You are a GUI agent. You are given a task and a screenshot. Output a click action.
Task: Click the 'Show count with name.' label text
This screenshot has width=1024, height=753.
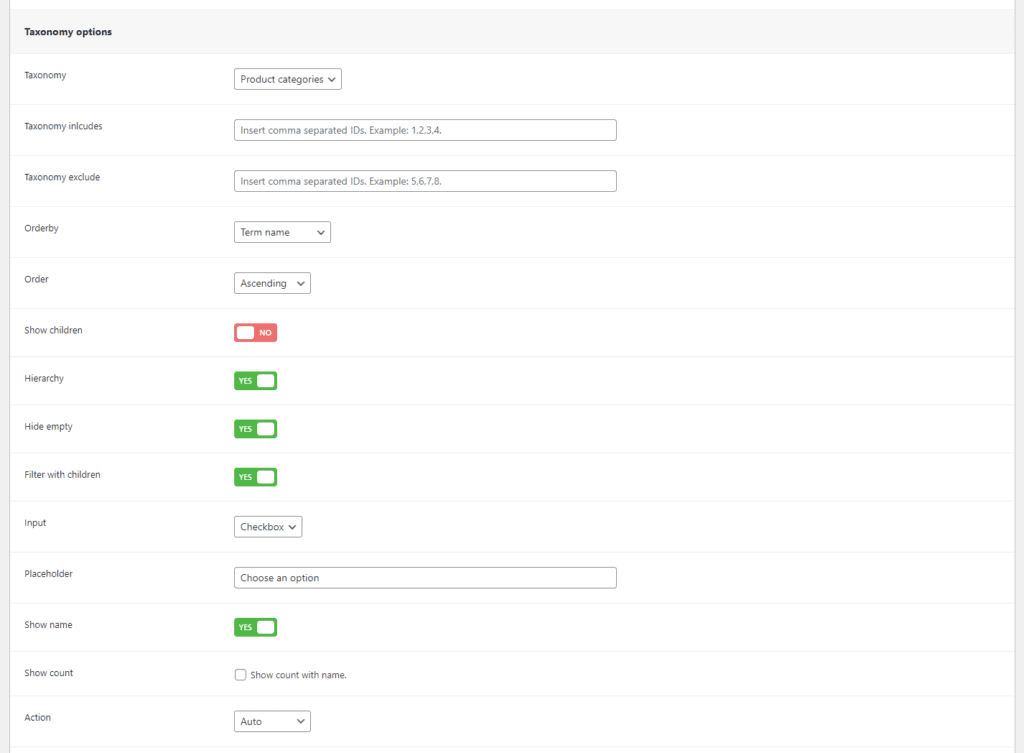point(298,675)
